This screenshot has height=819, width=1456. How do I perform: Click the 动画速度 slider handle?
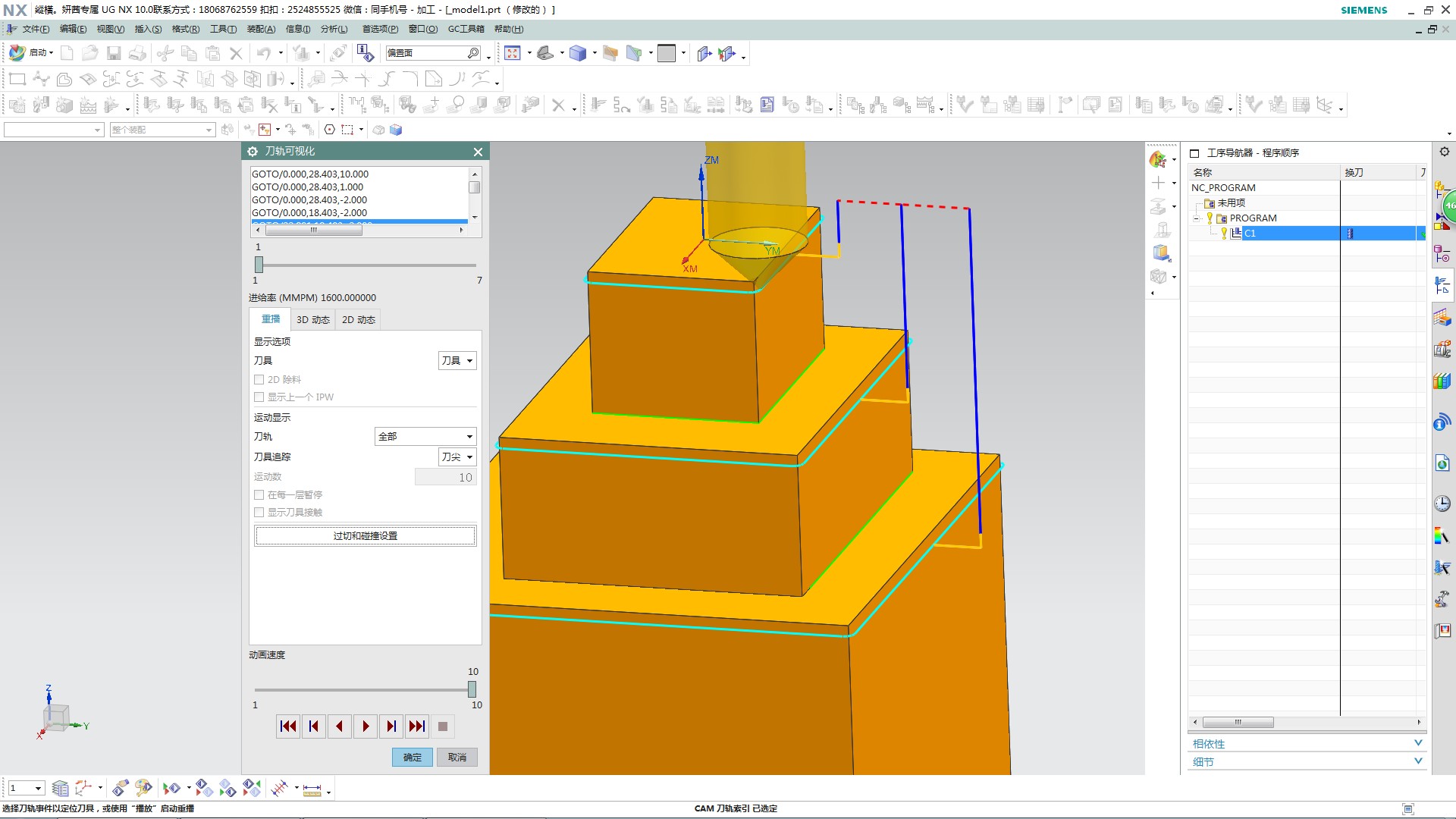tap(472, 689)
